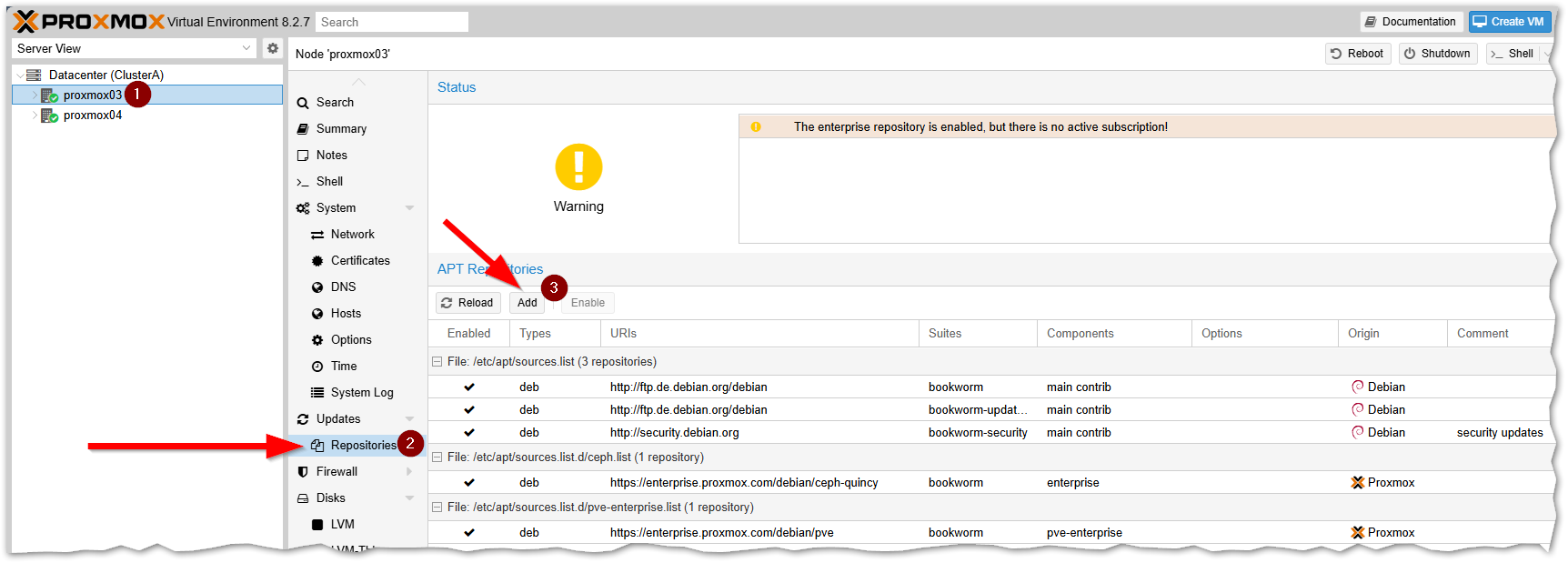Click enabled checkmark for security.debian.org repository

[469, 433]
